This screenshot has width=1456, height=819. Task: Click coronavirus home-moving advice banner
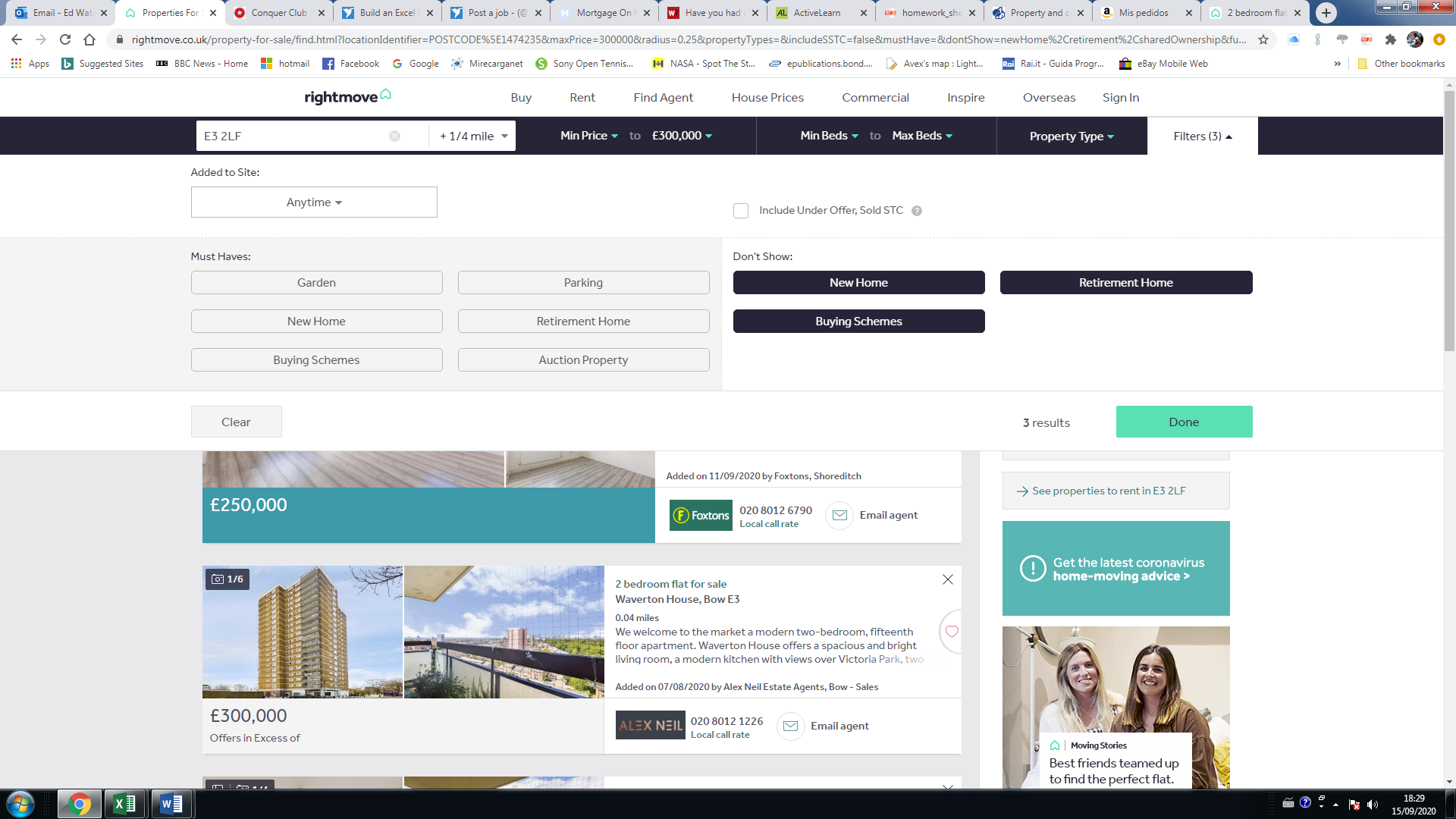[x=1116, y=568]
